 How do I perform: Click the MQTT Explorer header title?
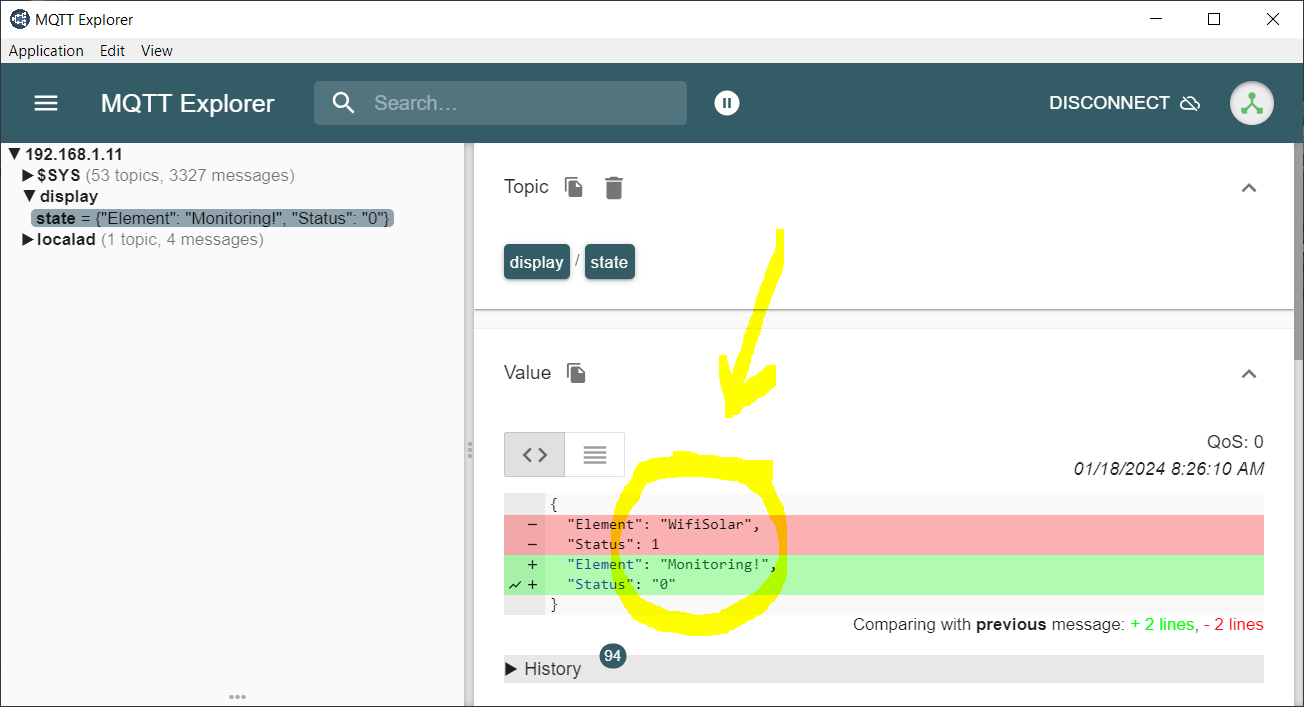click(187, 103)
